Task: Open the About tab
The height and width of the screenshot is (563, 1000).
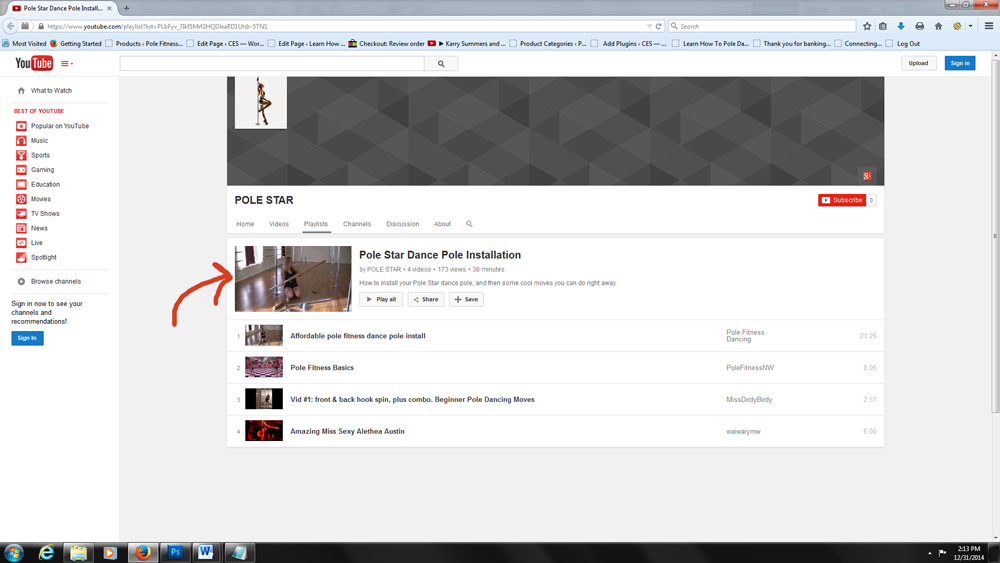Action: point(442,224)
